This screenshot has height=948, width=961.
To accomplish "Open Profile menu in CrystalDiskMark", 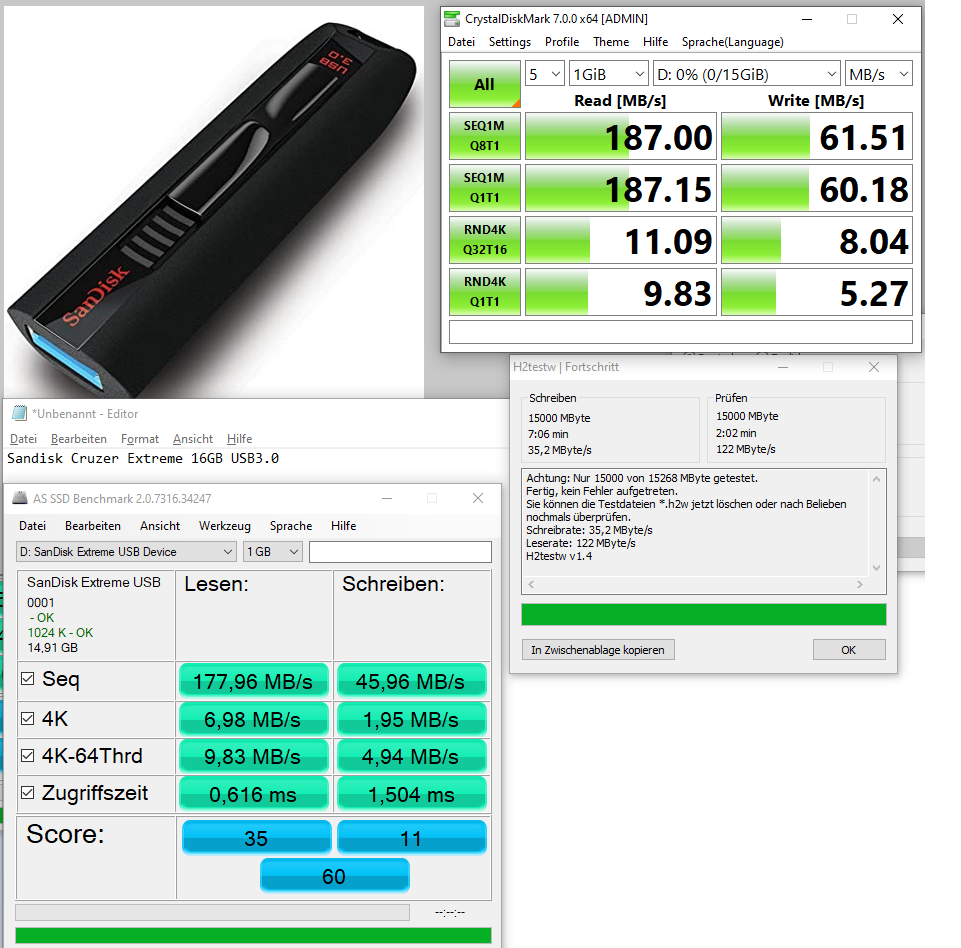I will (562, 42).
